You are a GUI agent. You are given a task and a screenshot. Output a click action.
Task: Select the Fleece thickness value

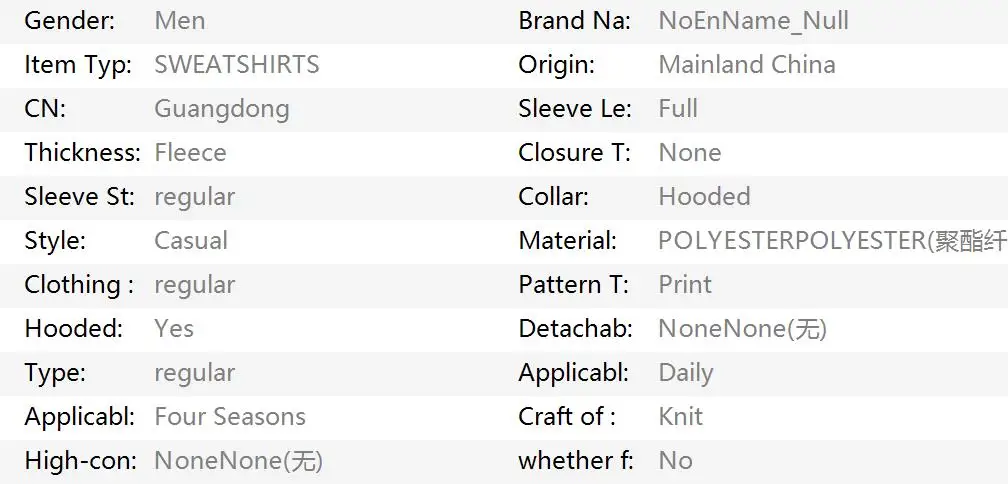(190, 153)
